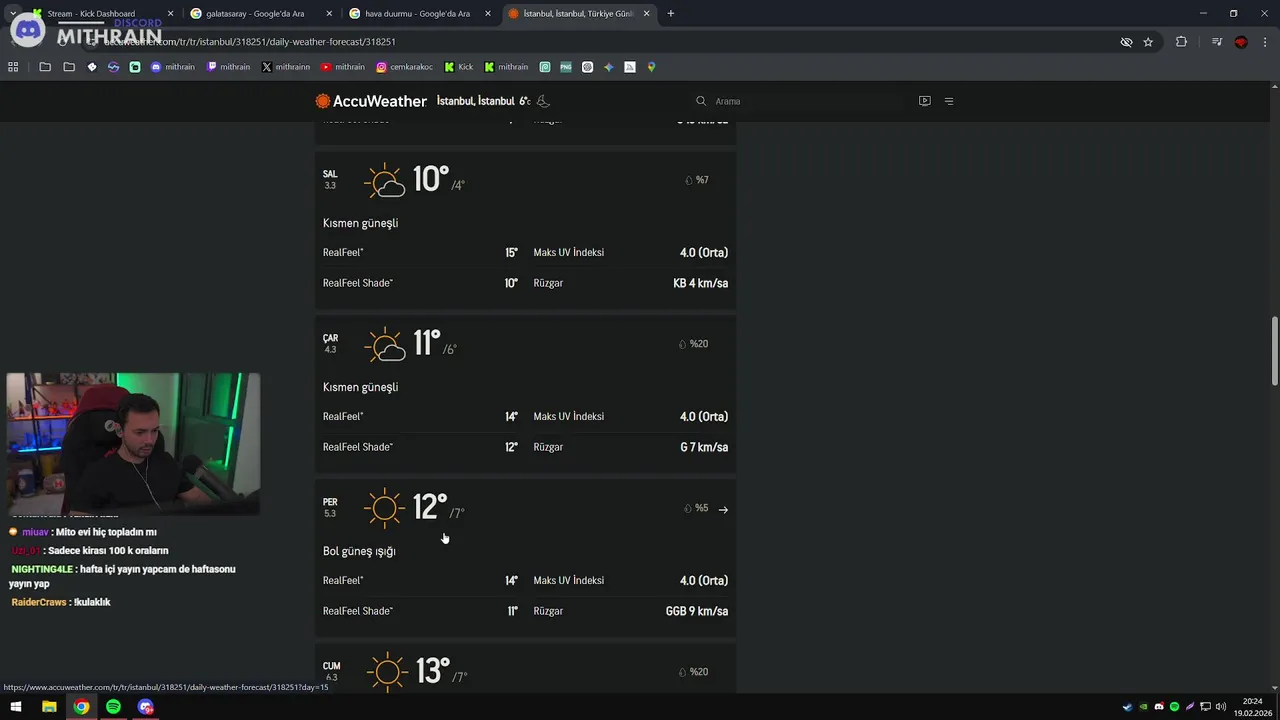Click the Chrome taskbar icon
This screenshot has height=720, width=1280.
[81, 707]
